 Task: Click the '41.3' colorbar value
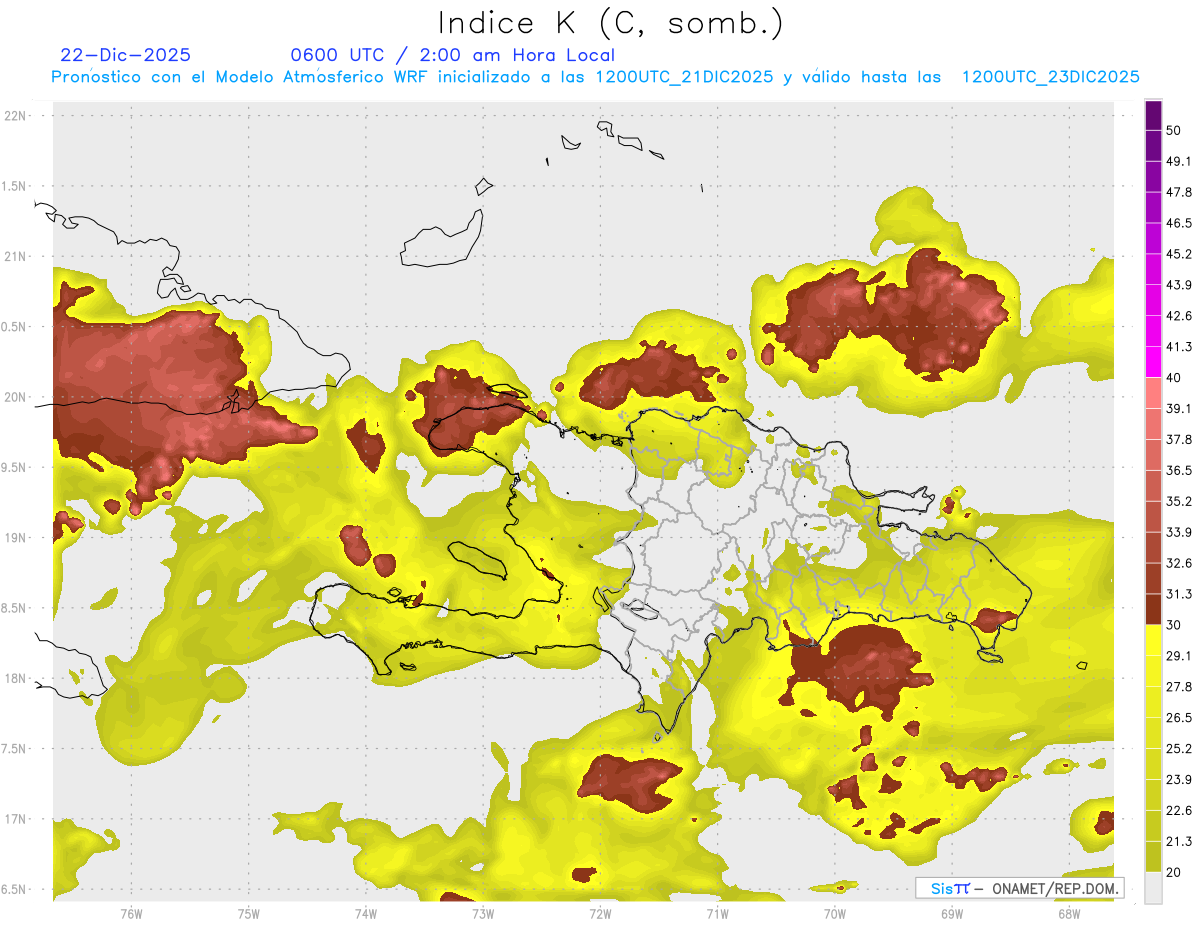pos(1179,347)
